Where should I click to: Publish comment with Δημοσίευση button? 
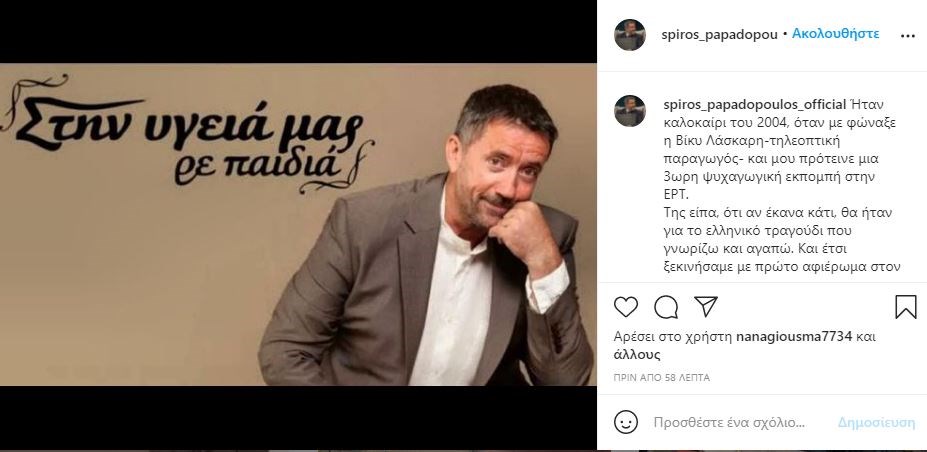pyautogui.click(x=876, y=422)
